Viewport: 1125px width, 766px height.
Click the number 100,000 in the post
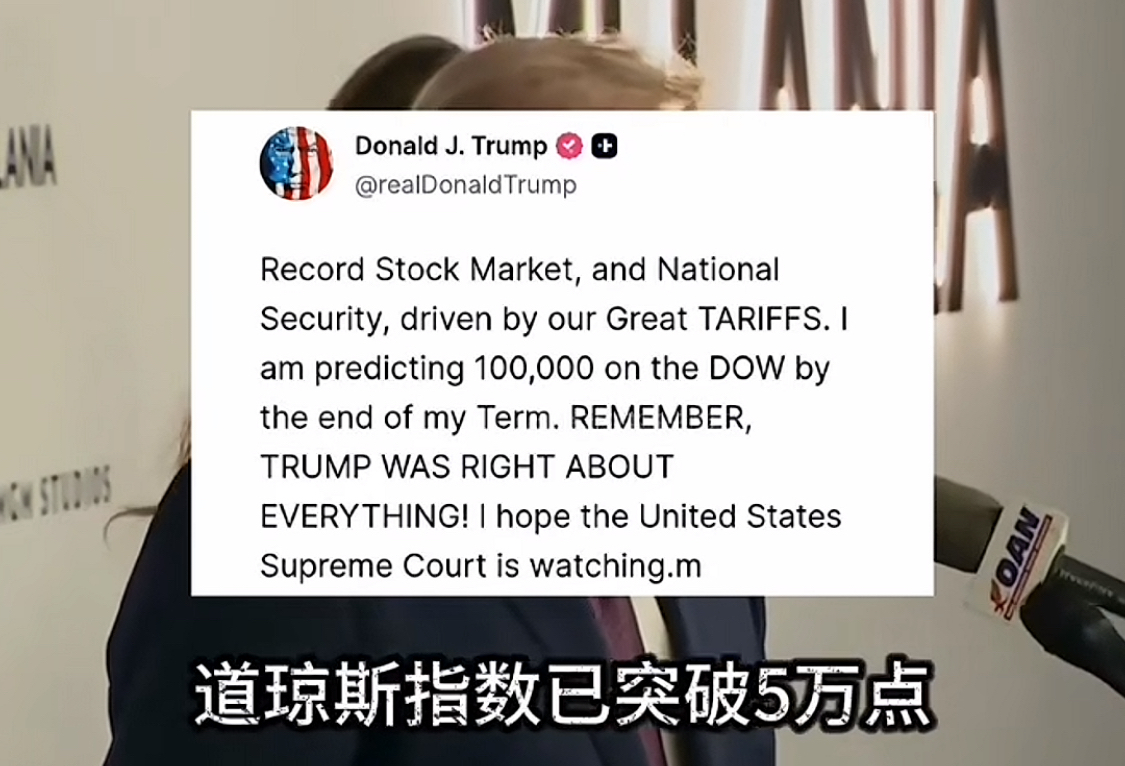(534, 368)
